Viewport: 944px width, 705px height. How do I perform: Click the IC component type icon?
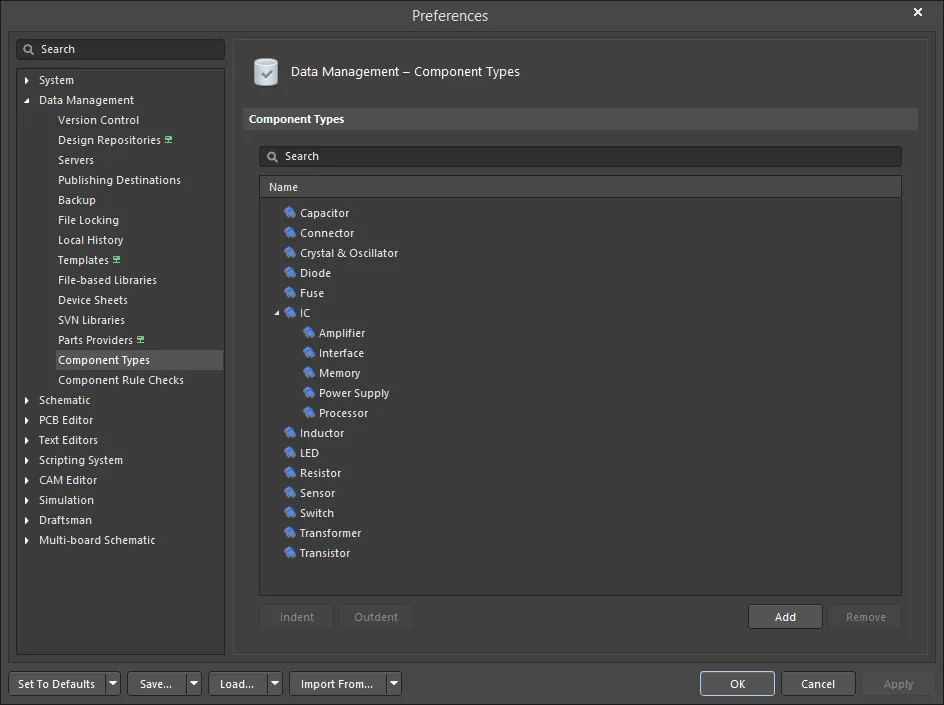290,312
